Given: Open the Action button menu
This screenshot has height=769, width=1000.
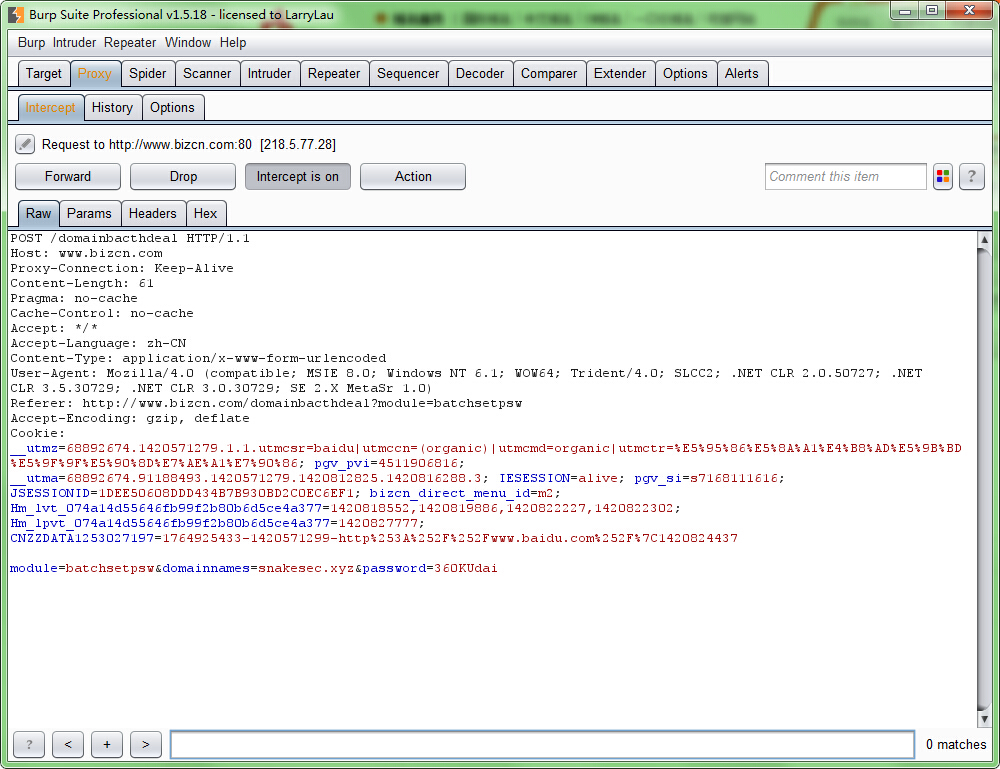Looking at the screenshot, I should point(413,177).
